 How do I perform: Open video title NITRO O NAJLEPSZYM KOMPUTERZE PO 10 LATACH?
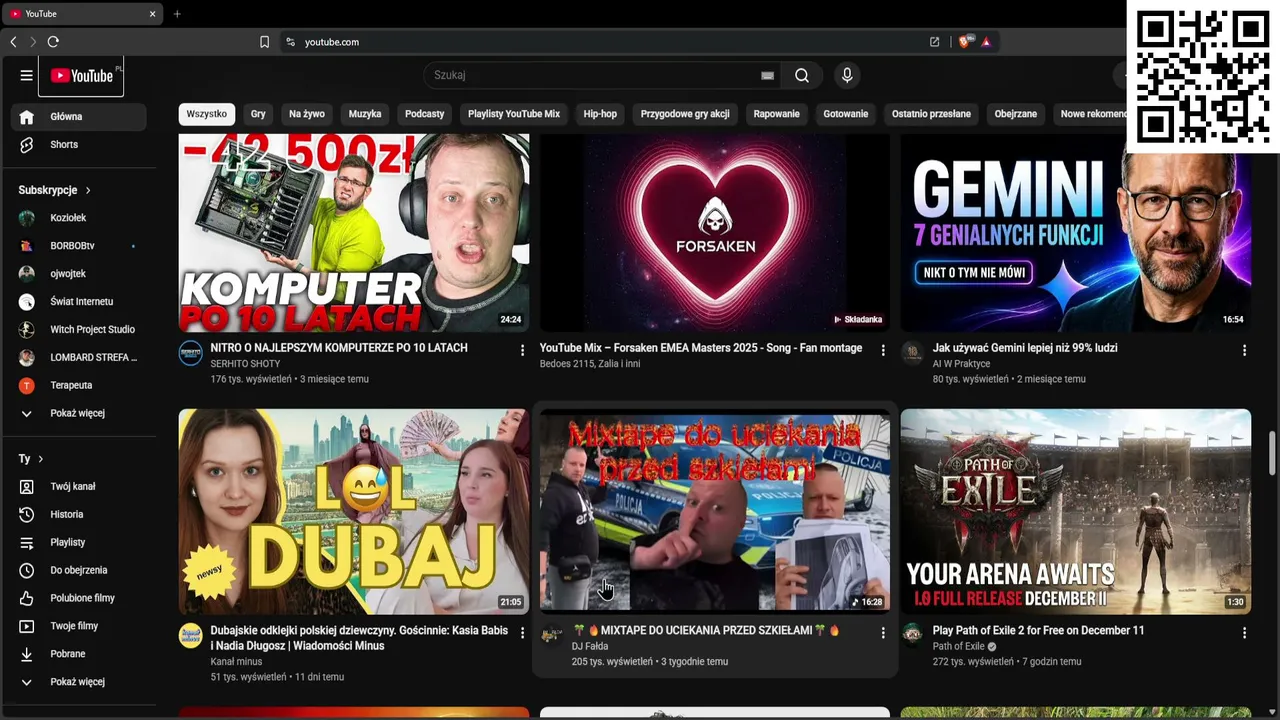(x=339, y=348)
